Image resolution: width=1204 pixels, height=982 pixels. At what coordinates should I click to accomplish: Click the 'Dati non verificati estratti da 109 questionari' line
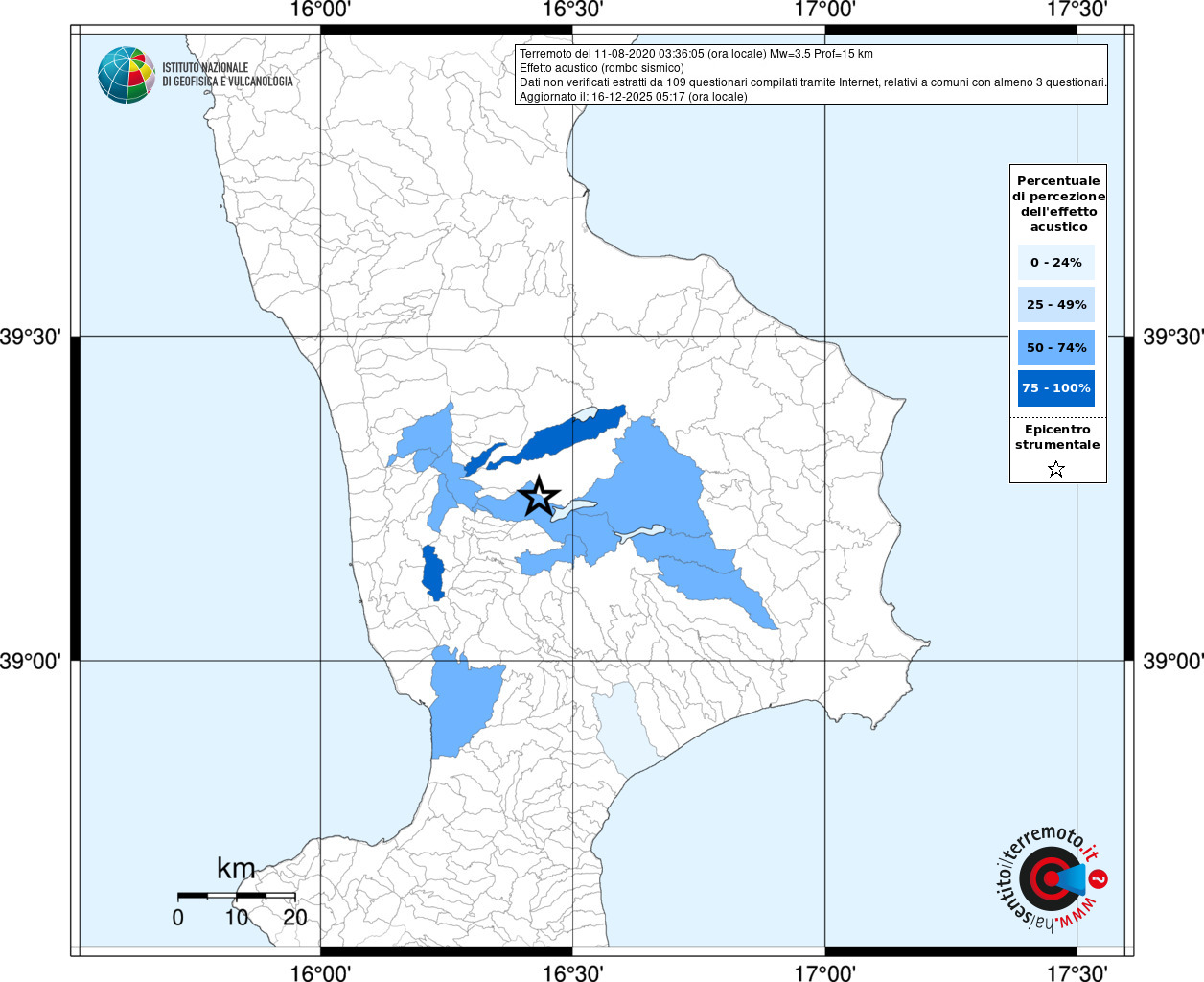click(x=813, y=82)
